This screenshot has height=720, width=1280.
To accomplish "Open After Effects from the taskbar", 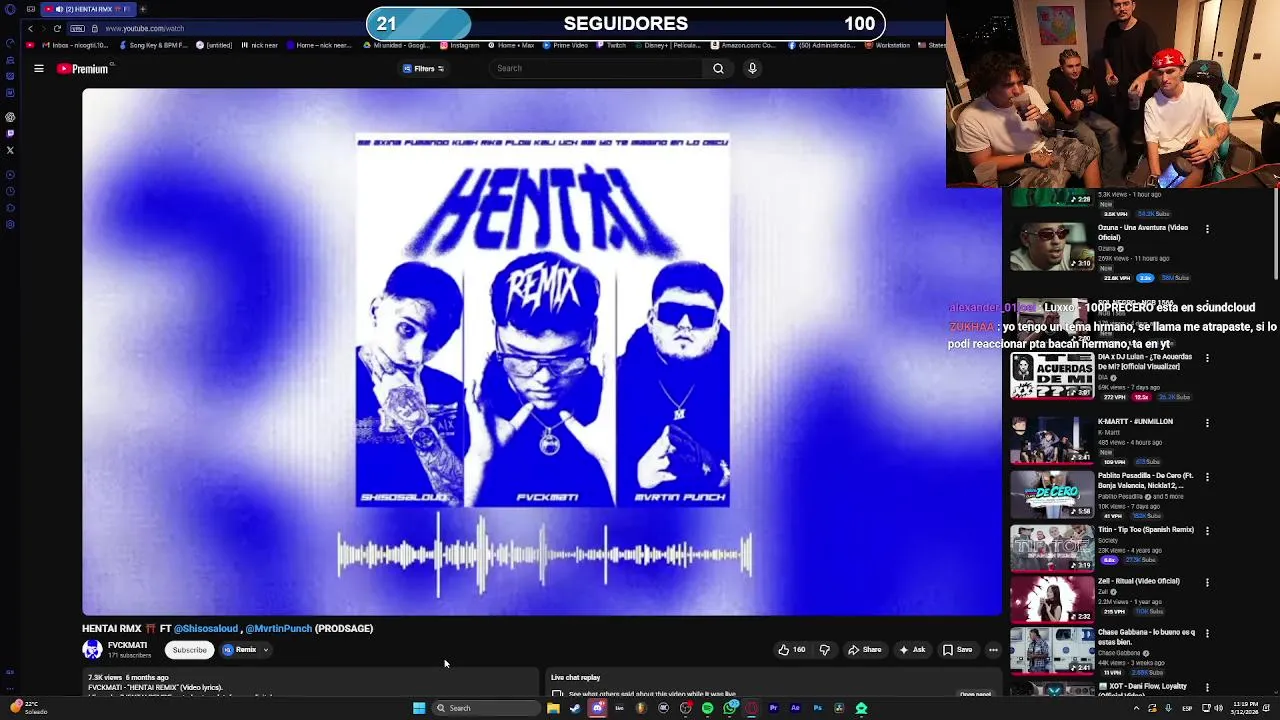I will point(795,708).
